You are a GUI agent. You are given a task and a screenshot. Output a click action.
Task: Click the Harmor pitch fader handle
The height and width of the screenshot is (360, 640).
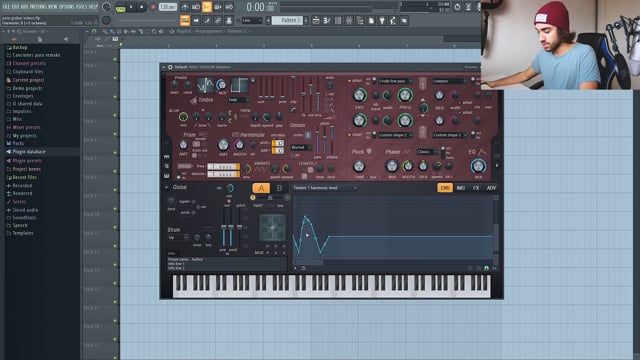pos(239,227)
